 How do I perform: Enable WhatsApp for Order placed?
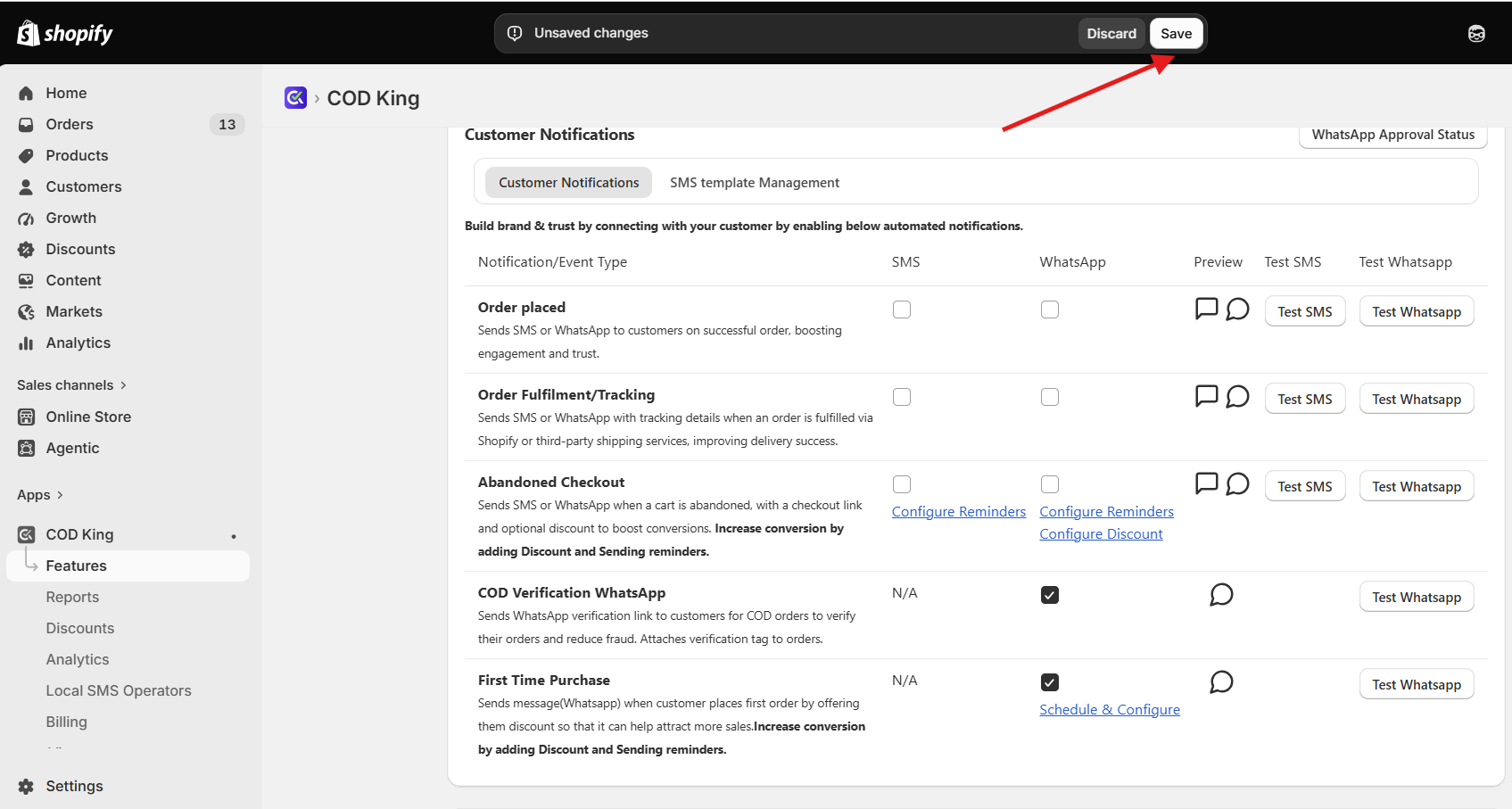tap(1050, 310)
